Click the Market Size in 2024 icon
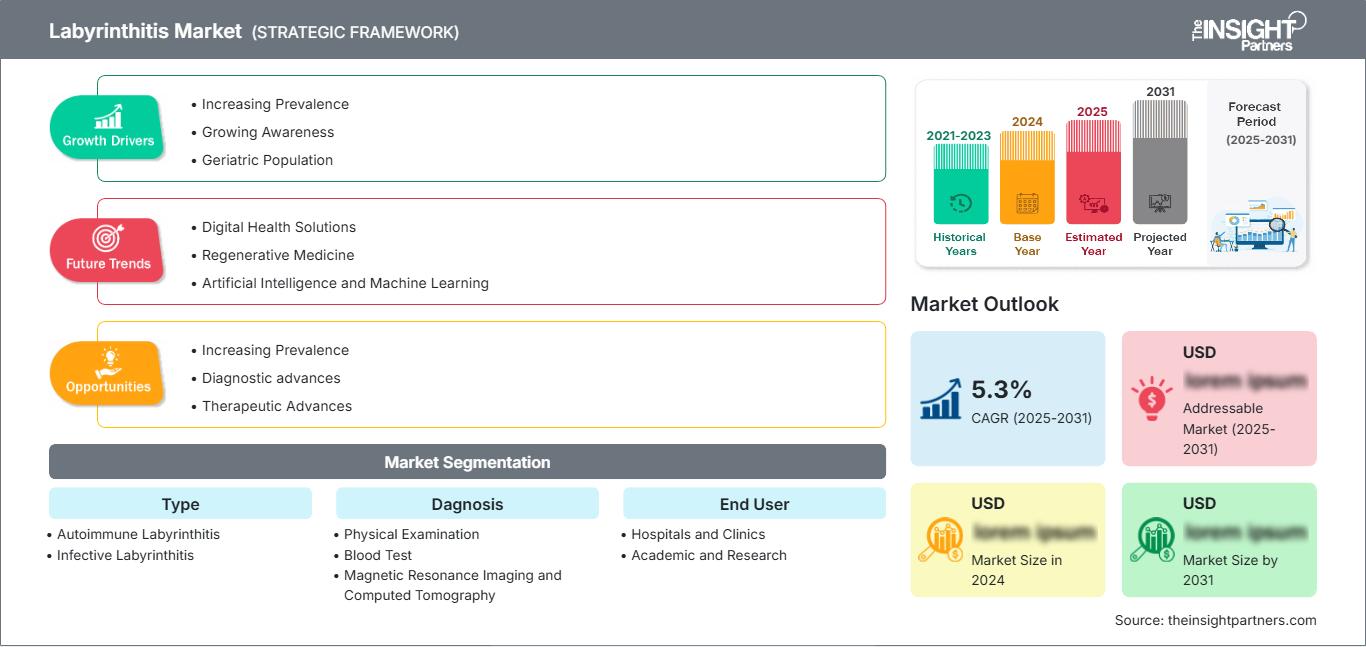1366x647 pixels. [941, 540]
